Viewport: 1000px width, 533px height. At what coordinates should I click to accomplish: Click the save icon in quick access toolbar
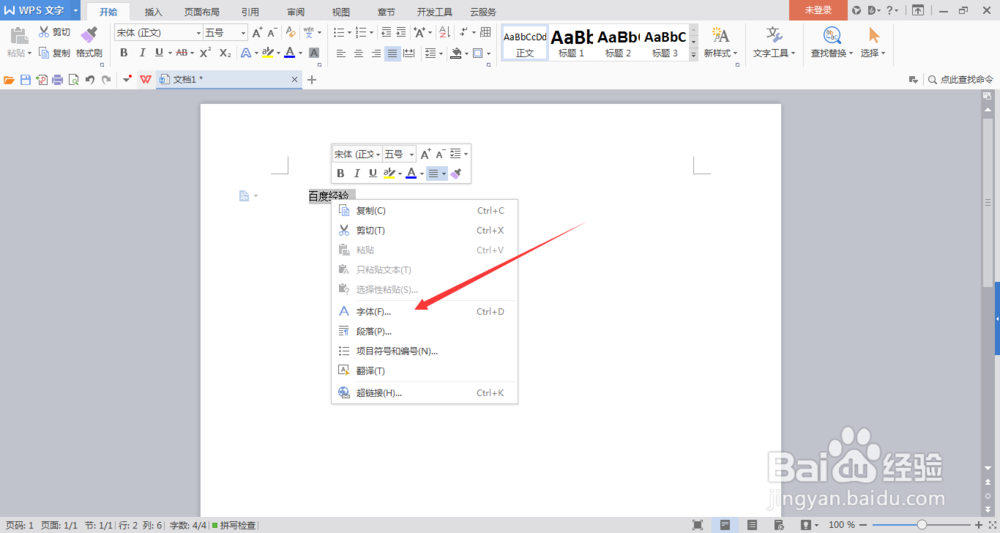click(x=26, y=80)
